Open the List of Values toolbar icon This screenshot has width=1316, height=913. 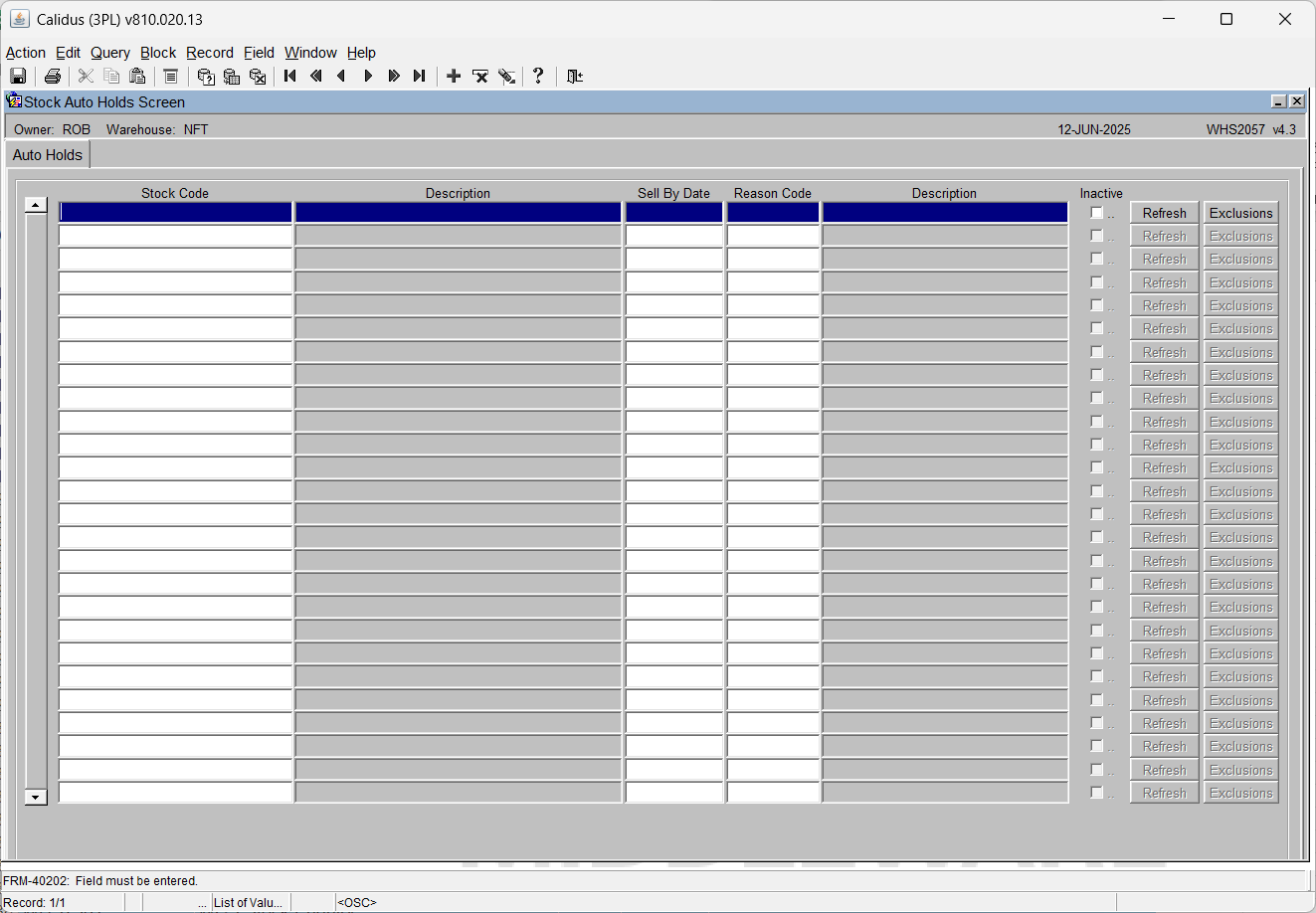coord(171,76)
